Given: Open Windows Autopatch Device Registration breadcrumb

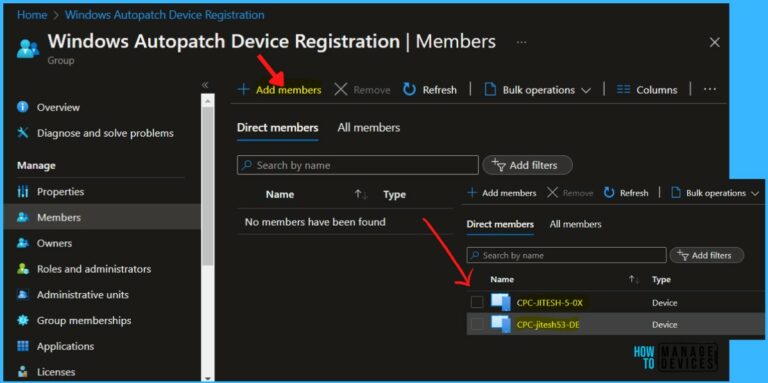Looking at the screenshot, I should [x=165, y=15].
